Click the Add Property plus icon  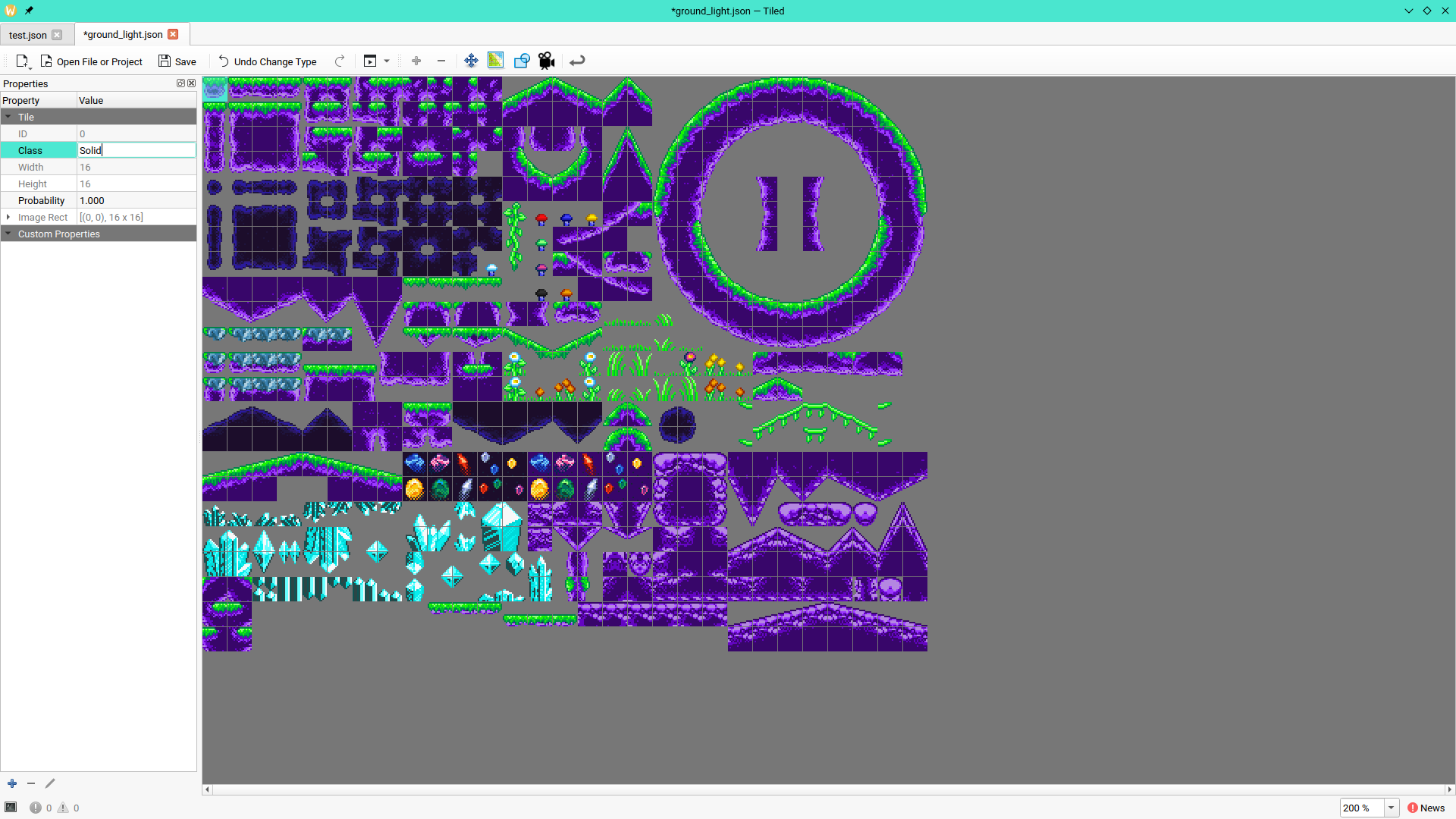tap(12, 783)
